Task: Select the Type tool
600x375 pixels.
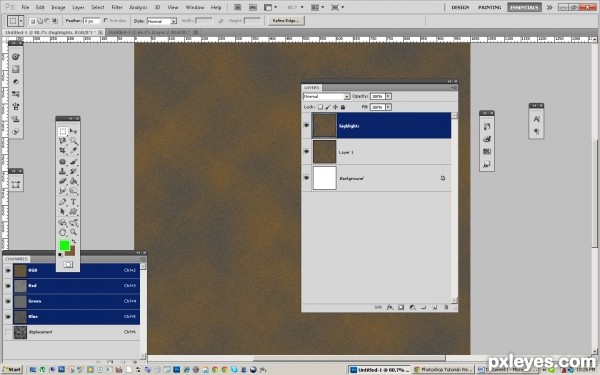Action: (x=73, y=202)
